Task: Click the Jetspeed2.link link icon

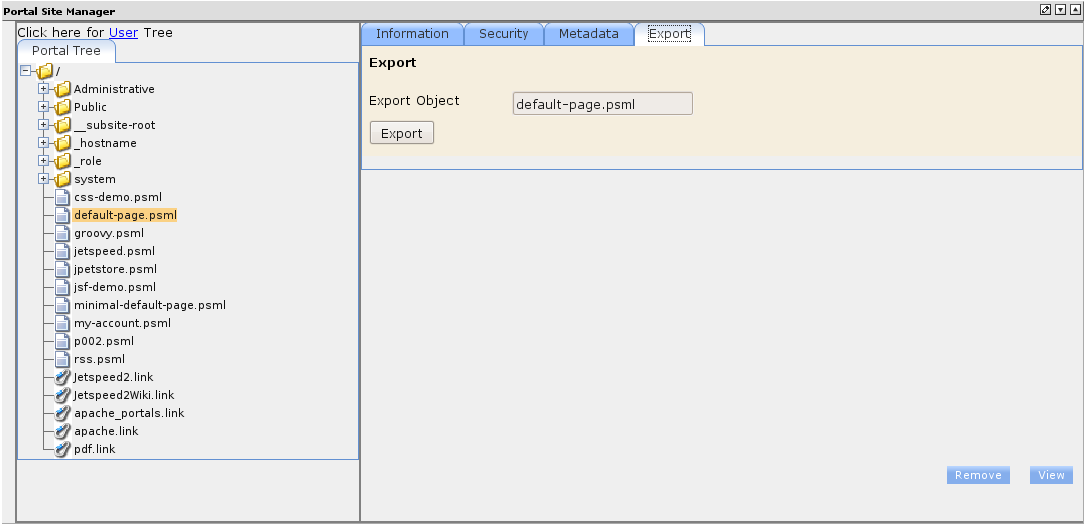Action: pyautogui.click(x=63, y=377)
